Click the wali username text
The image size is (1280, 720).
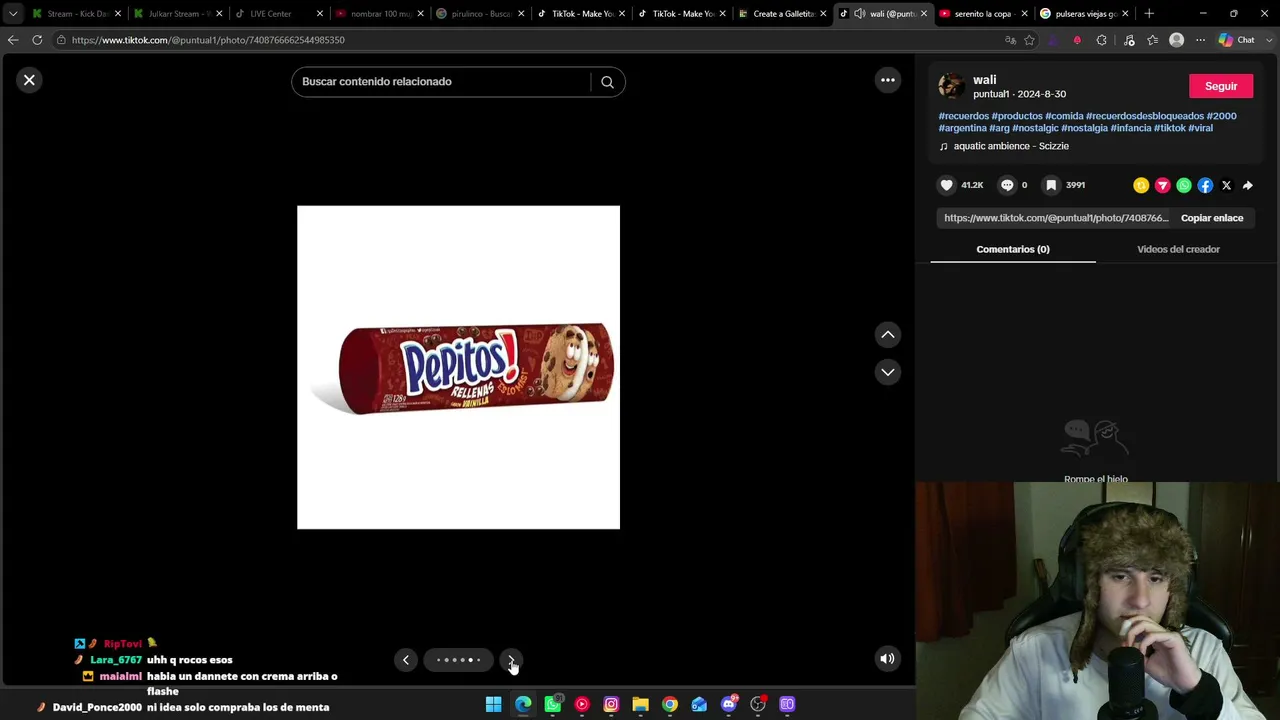coord(984,80)
